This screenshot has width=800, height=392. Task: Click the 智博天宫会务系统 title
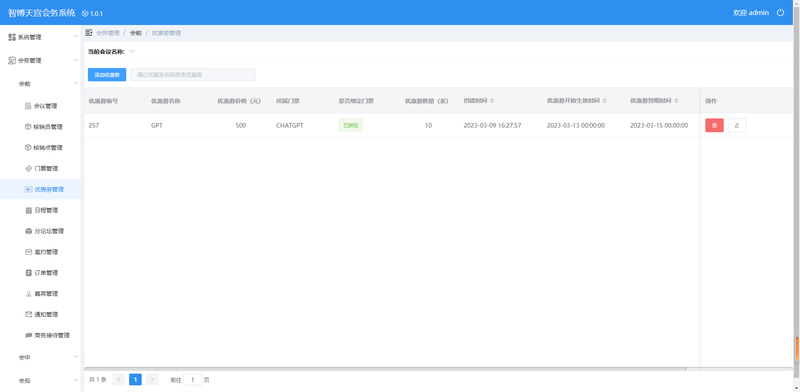pyautogui.click(x=42, y=13)
